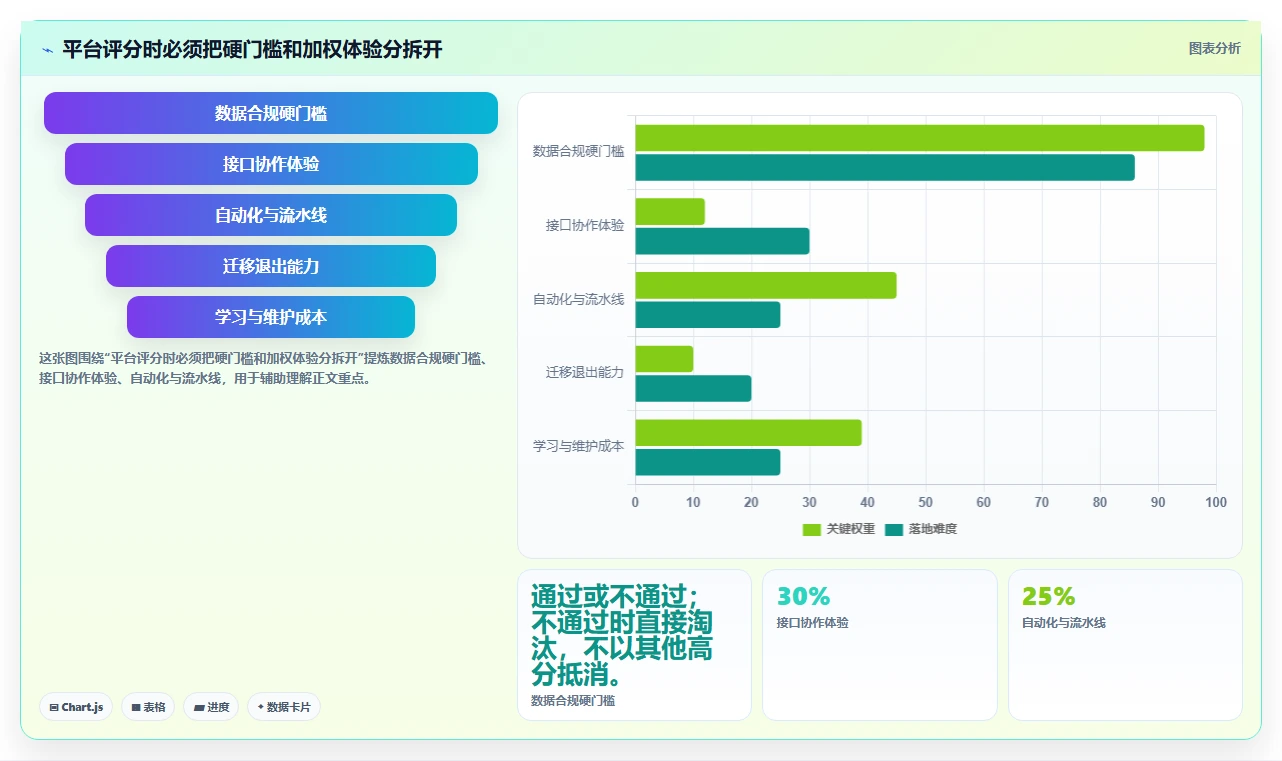Click the green 关键权重 bar for 学习与维护成本

[x=748, y=433]
